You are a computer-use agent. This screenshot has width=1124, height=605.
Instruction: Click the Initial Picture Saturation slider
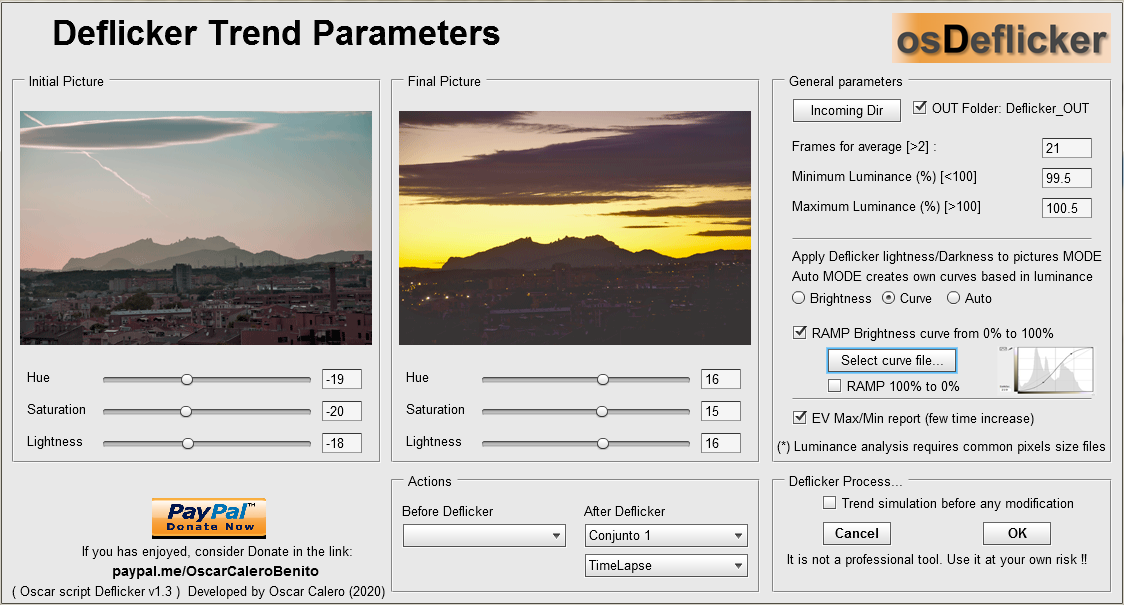pos(206,411)
